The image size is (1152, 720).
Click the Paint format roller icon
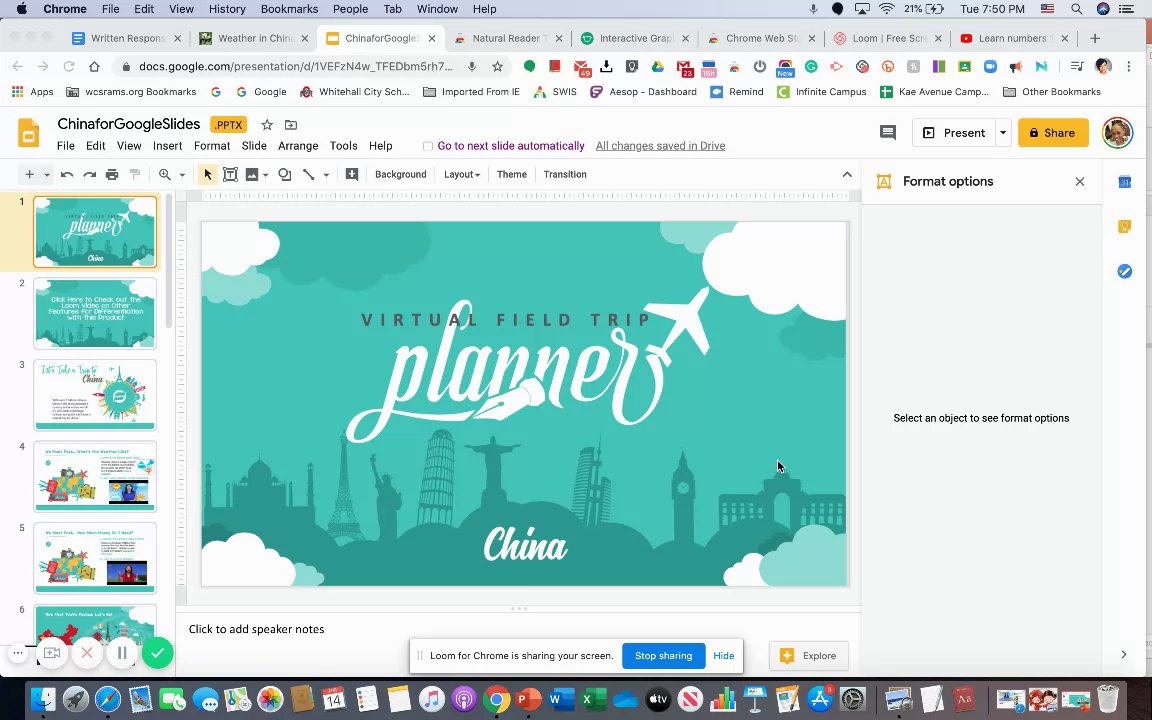point(134,174)
